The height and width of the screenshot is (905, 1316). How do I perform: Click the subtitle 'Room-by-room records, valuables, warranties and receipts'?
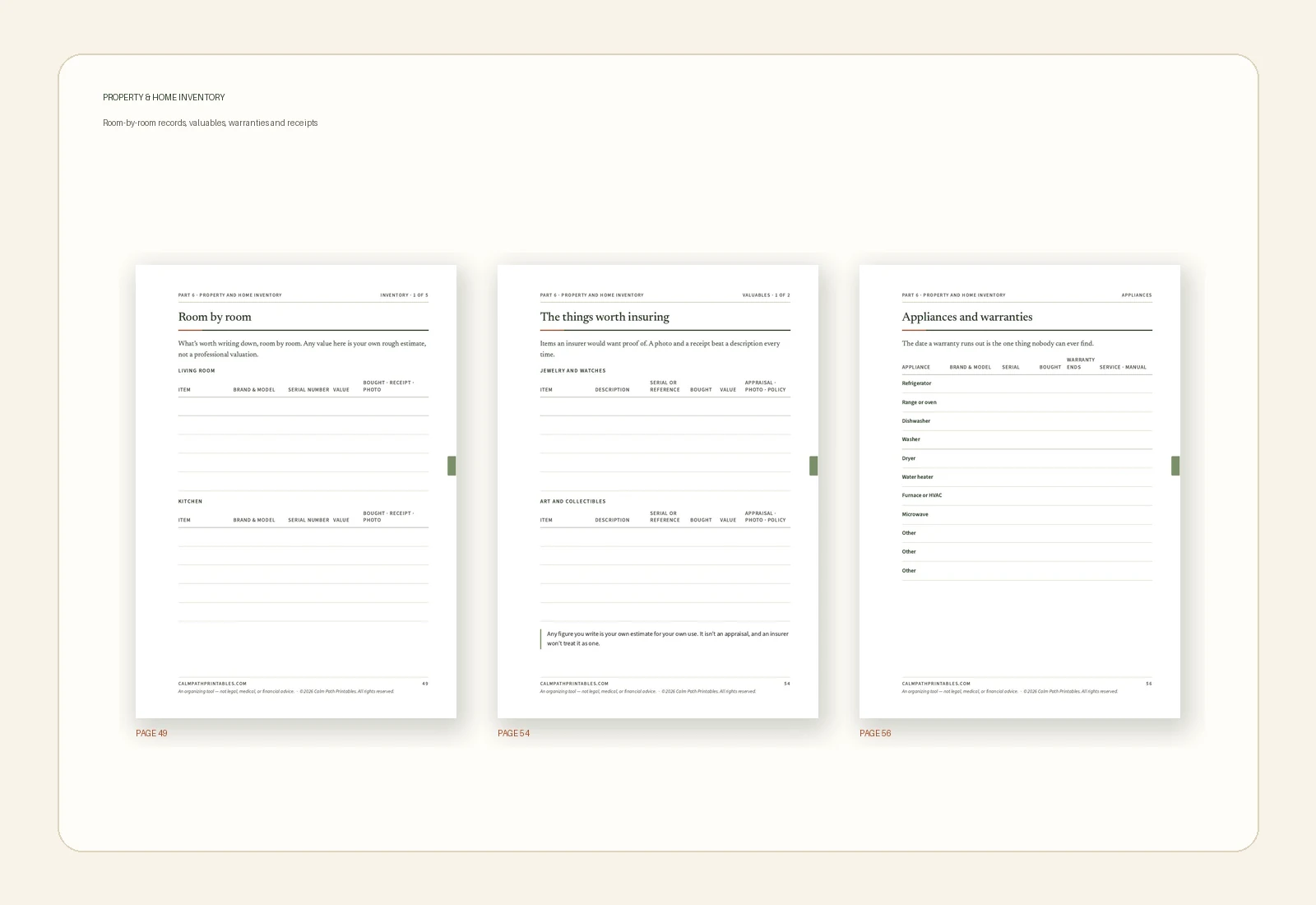coord(211,123)
